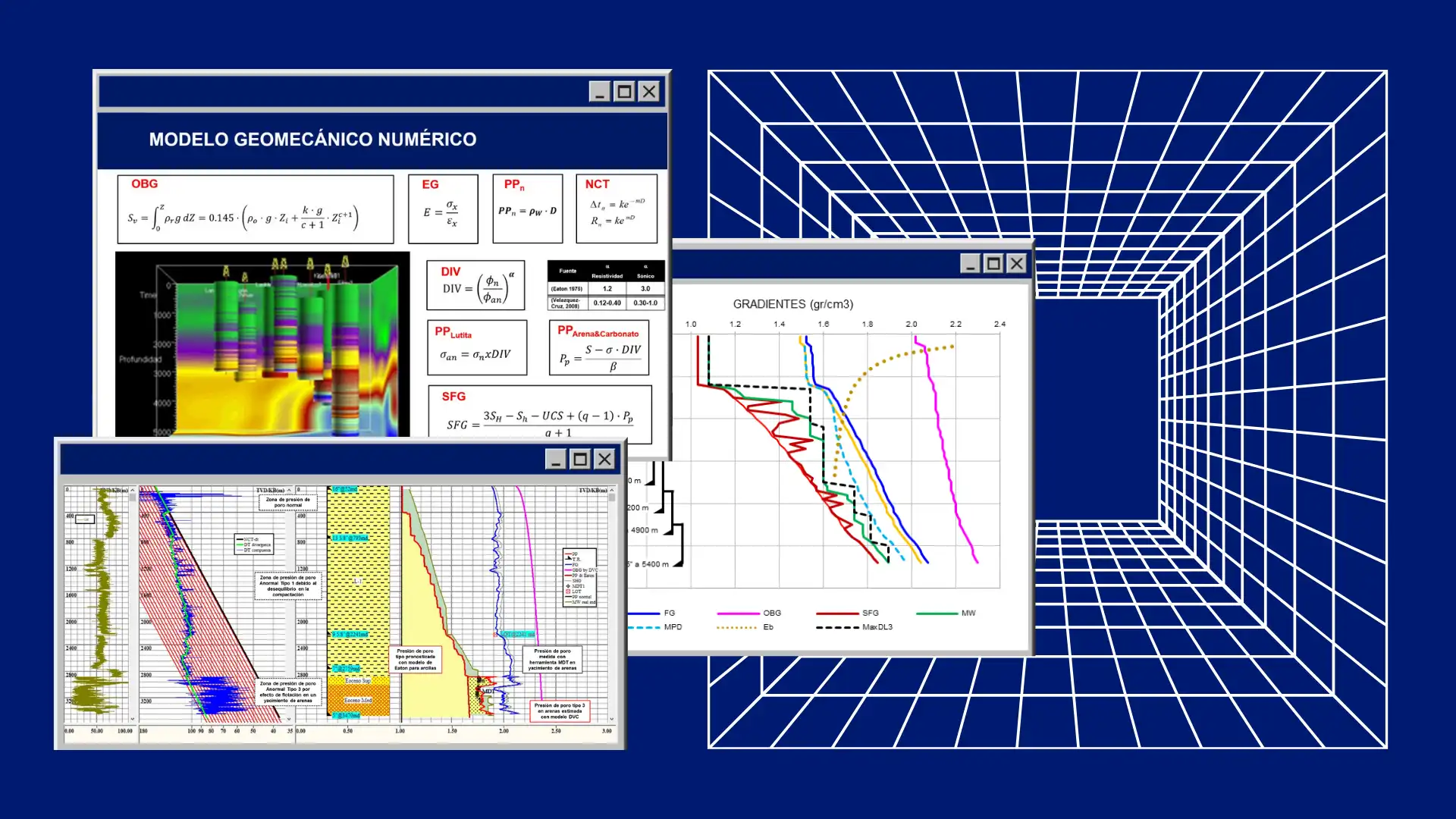Screen dimensions: 1456x819
Task: Close the Modelo Geomecánico Numérico window
Action: (649, 92)
